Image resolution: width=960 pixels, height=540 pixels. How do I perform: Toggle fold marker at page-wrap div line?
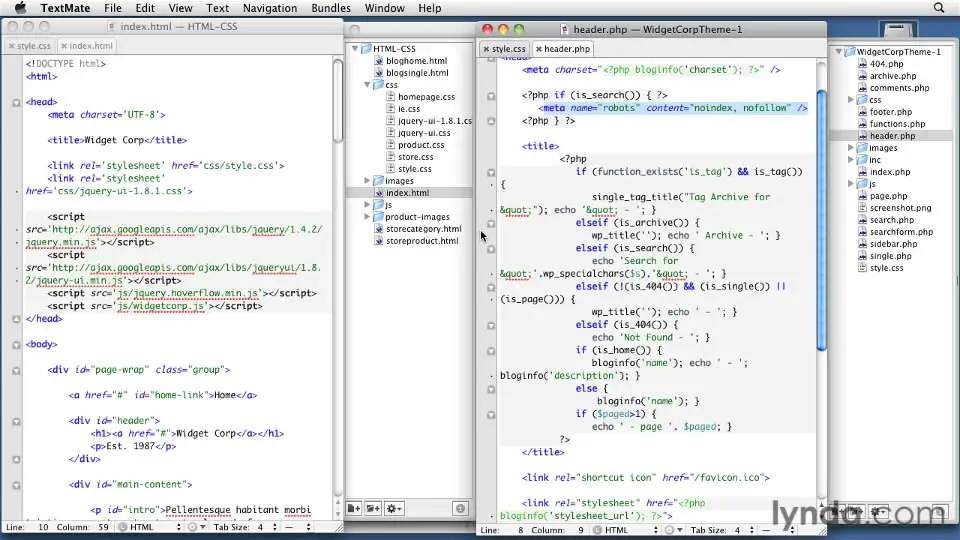[x=17, y=370]
